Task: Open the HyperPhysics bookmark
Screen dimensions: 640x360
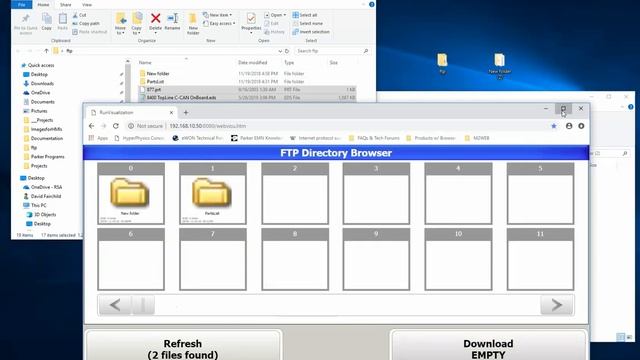Action: [x=139, y=138]
